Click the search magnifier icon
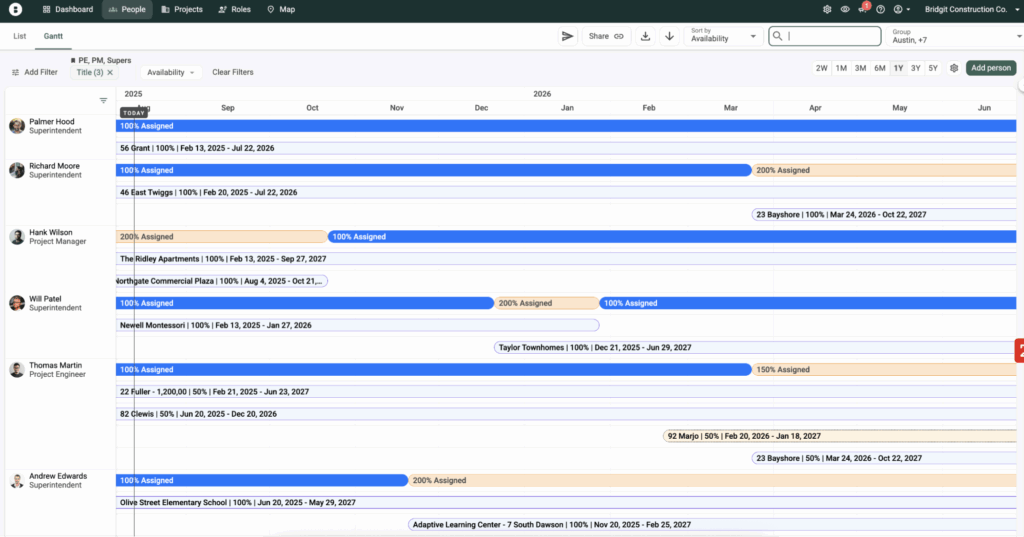Screen dimensions: 1024x537 777,36
